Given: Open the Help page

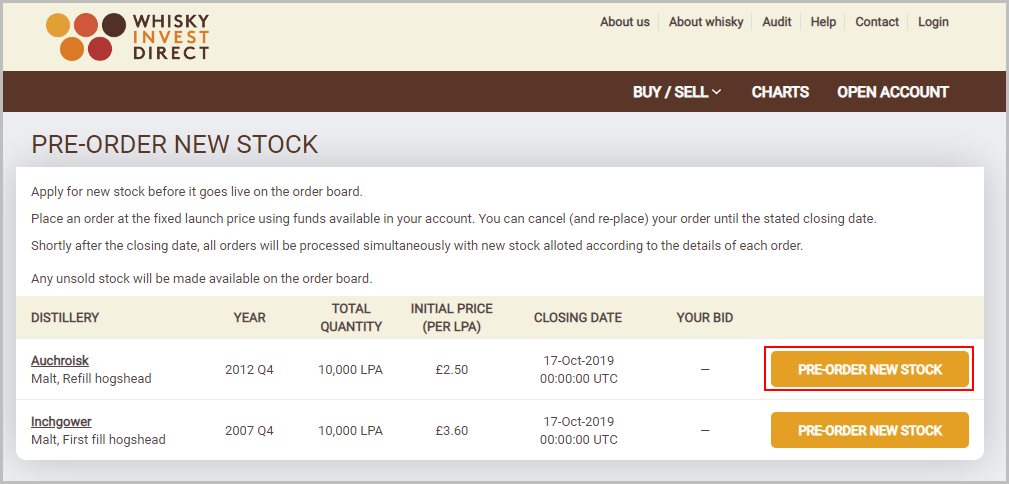Looking at the screenshot, I should click(x=823, y=22).
